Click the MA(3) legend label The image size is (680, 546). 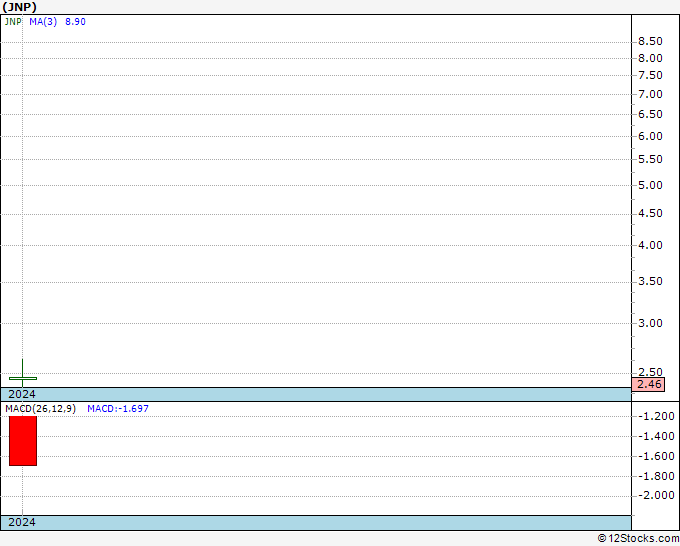click(x=43, y=22)
